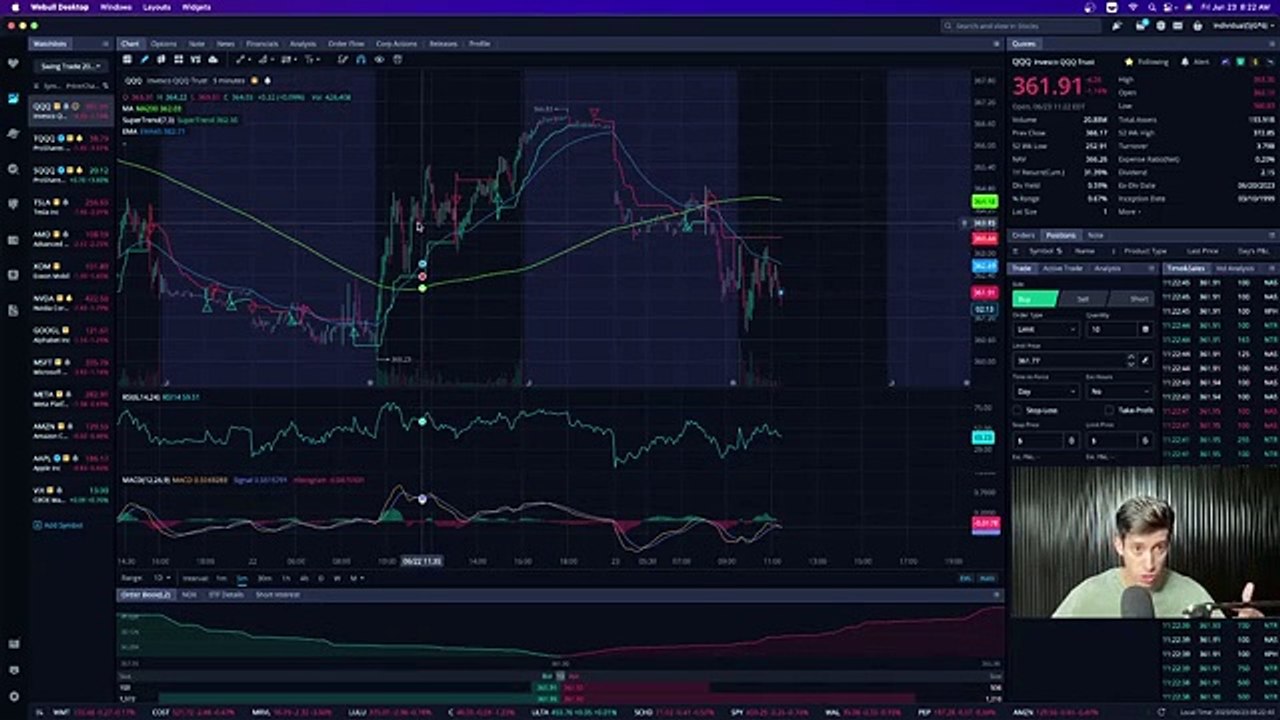Click the calculator icon beside Quantity
This screenshot has width=1280, height=720.
coord(1146,329)
